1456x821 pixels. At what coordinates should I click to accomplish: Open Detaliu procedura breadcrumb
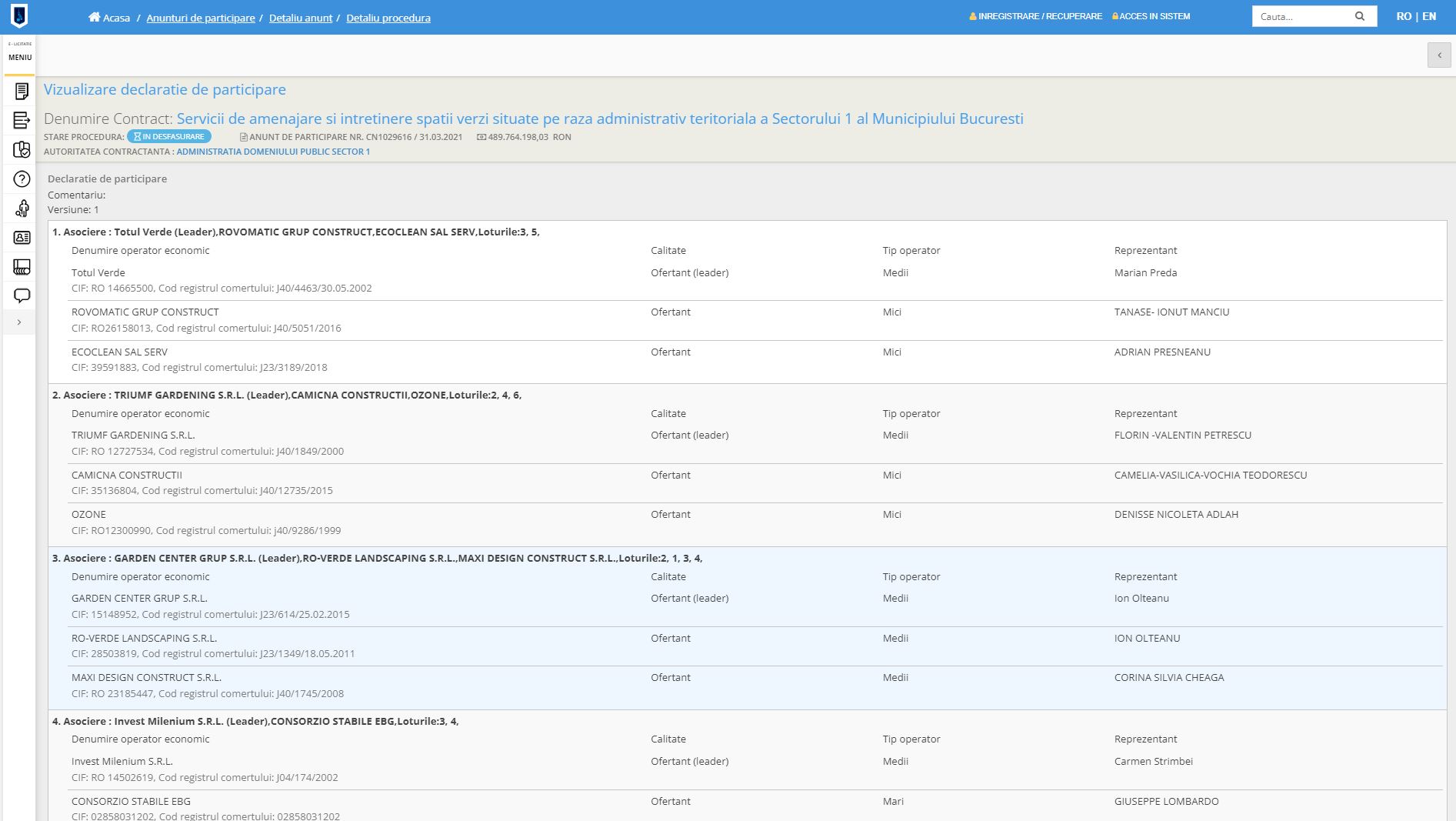(388, 18)
